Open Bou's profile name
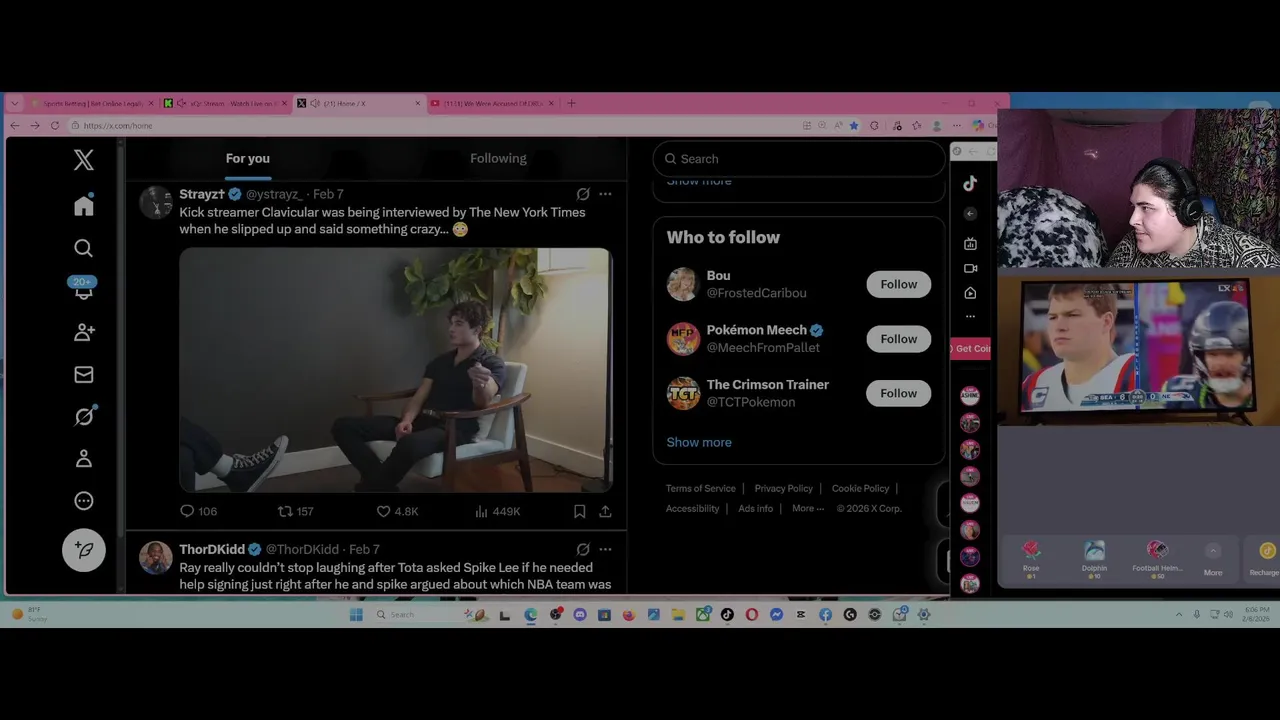This screenshot has width=1280, height=720. point(718,276)
